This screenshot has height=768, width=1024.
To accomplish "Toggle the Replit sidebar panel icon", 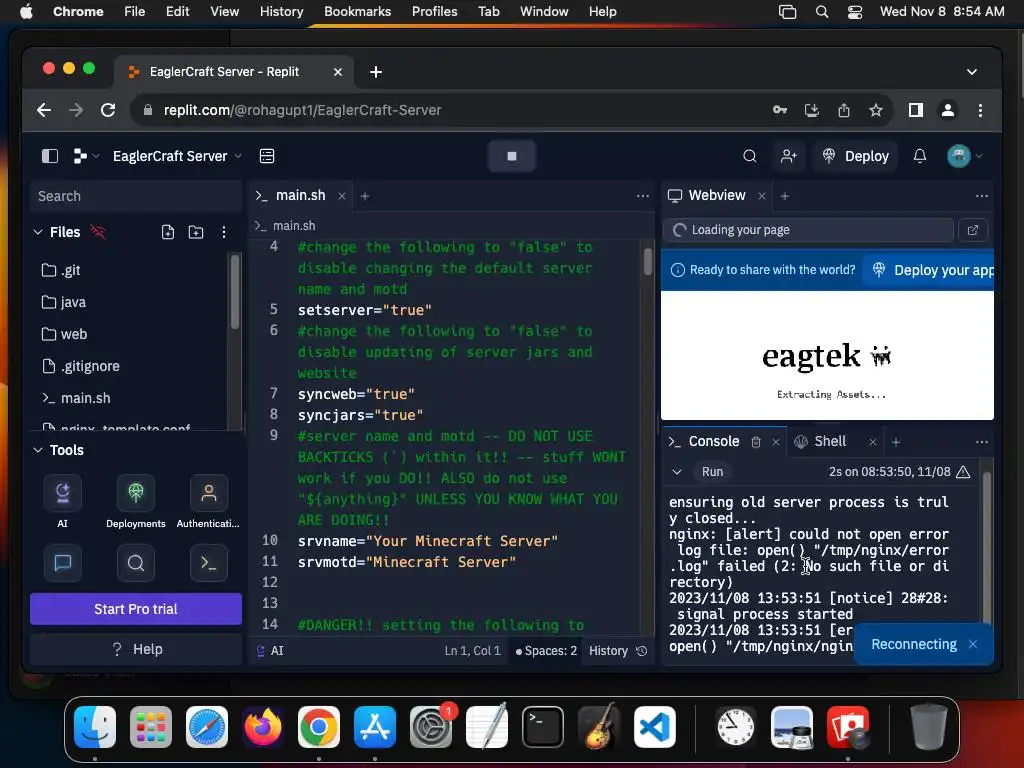I will [50, 156].
